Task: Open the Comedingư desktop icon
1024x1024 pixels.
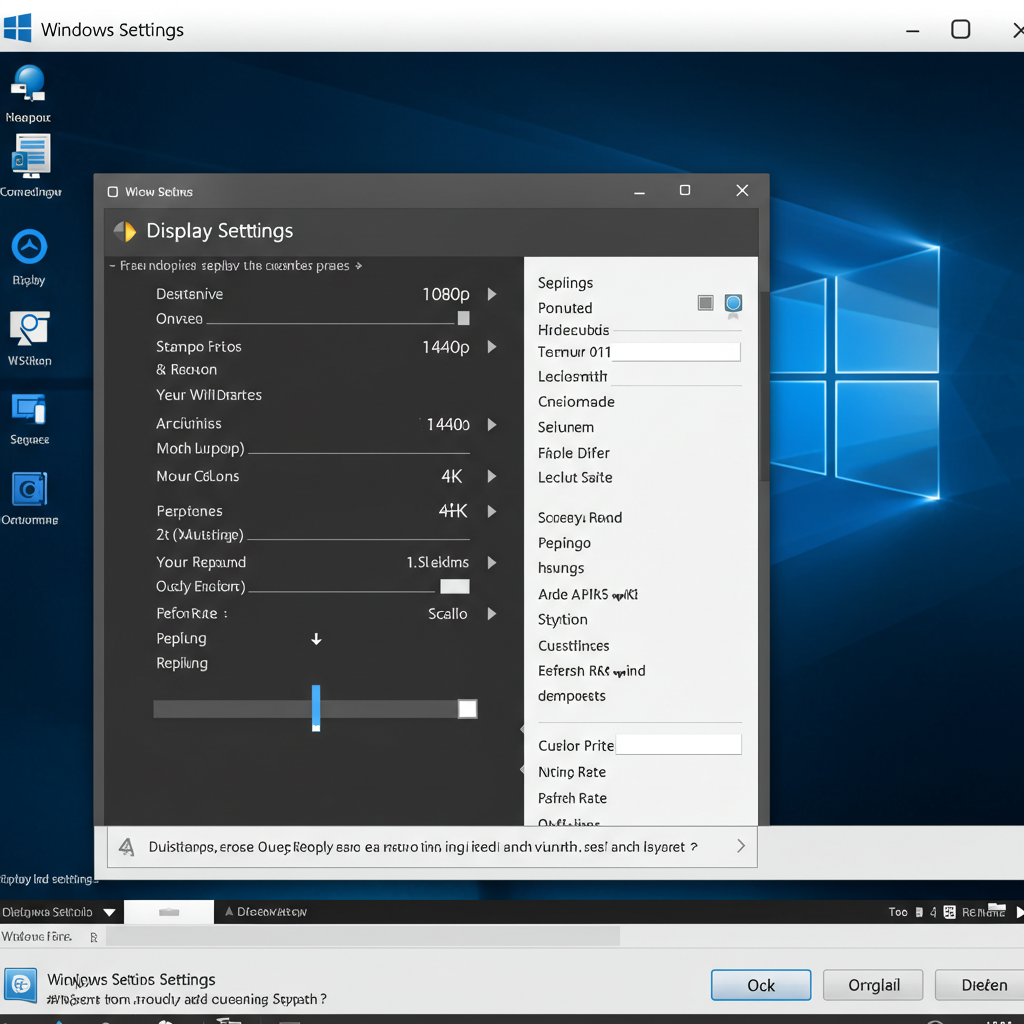Action: 29,156
